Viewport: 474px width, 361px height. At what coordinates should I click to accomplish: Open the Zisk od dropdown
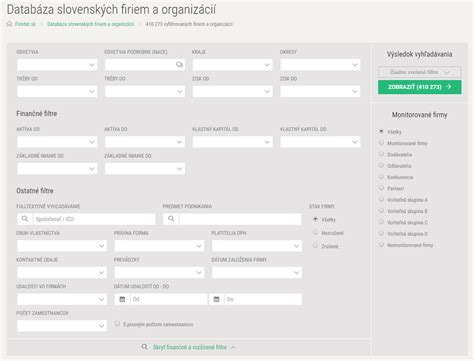(232, 91)
